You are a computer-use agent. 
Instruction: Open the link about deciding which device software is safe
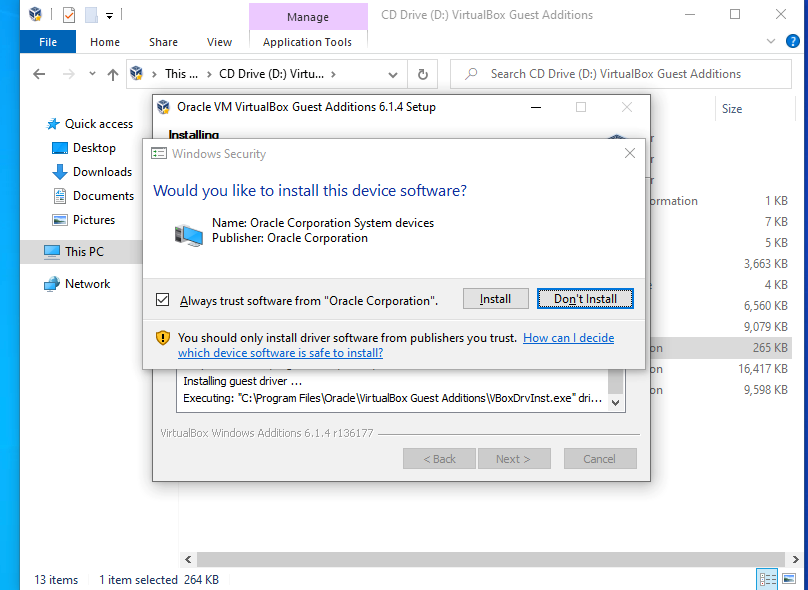[x=396, y=345]
